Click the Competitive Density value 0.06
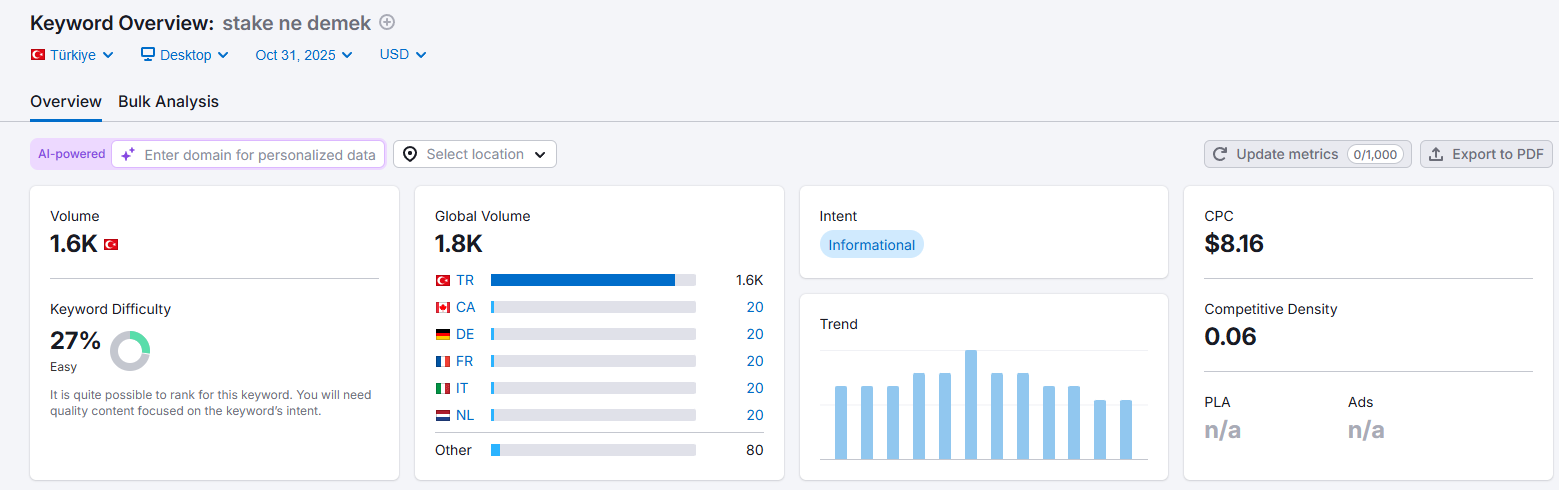The height and width of the screenshot is (490, 1559). pos(1230,336)
